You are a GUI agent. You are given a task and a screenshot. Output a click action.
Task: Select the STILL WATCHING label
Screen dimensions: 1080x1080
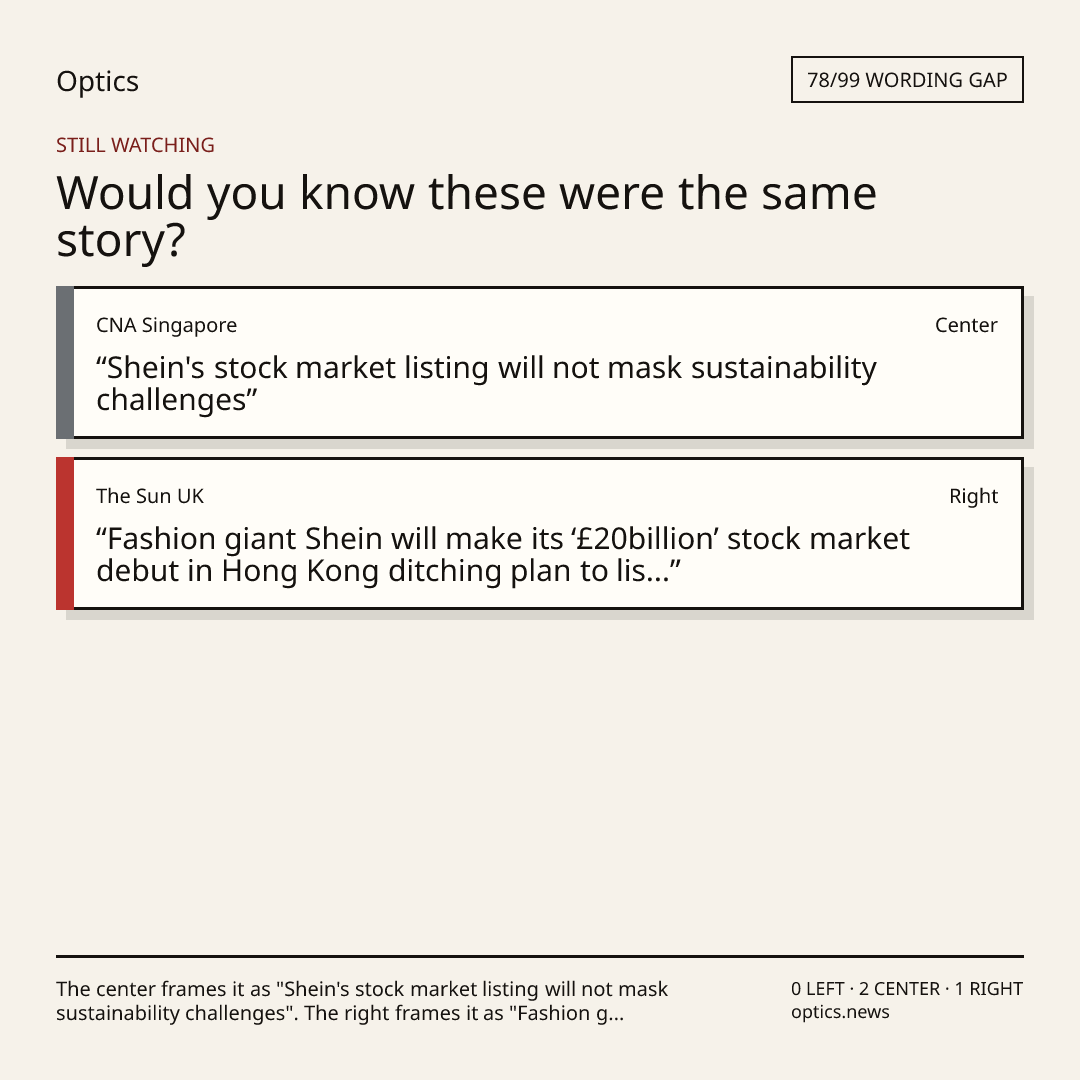pyautogui.click(x=135, y=145)
